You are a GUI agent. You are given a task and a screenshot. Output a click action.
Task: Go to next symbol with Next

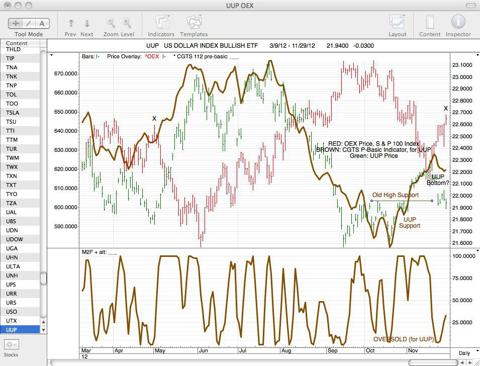pos(87,23)
